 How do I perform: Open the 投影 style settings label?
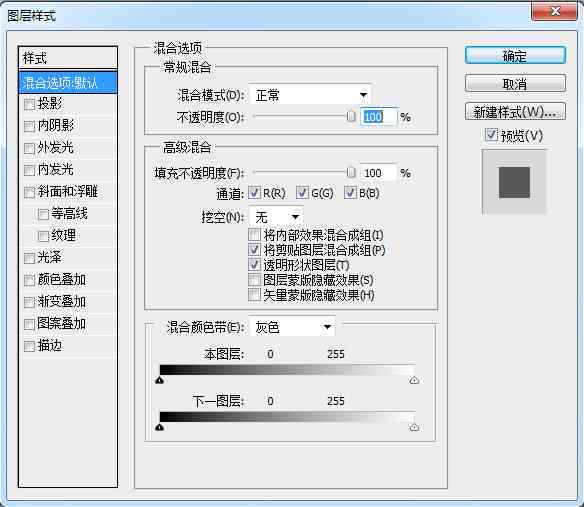50,103
